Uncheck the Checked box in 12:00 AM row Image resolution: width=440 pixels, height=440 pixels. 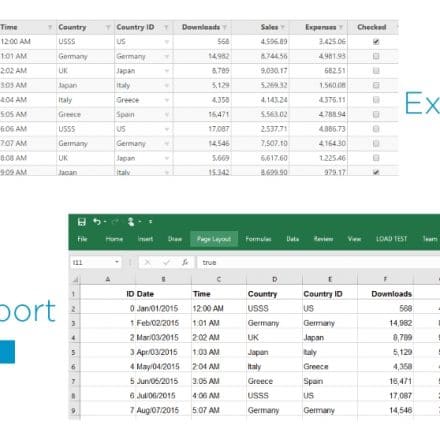click(376, 42)
